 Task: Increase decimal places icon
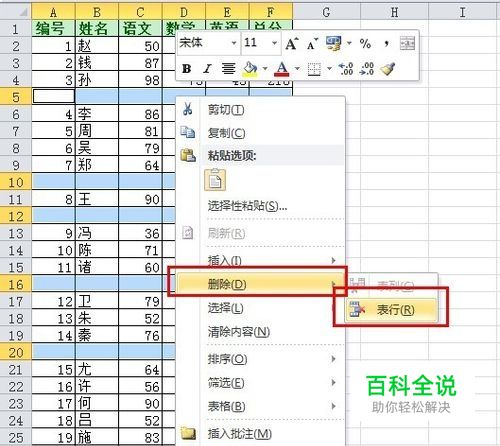(346, 69)
